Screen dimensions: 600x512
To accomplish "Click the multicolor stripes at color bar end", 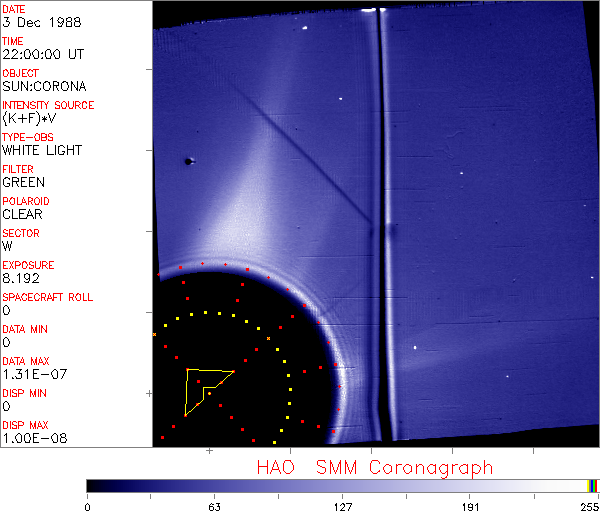I will (x=593, y=486).
